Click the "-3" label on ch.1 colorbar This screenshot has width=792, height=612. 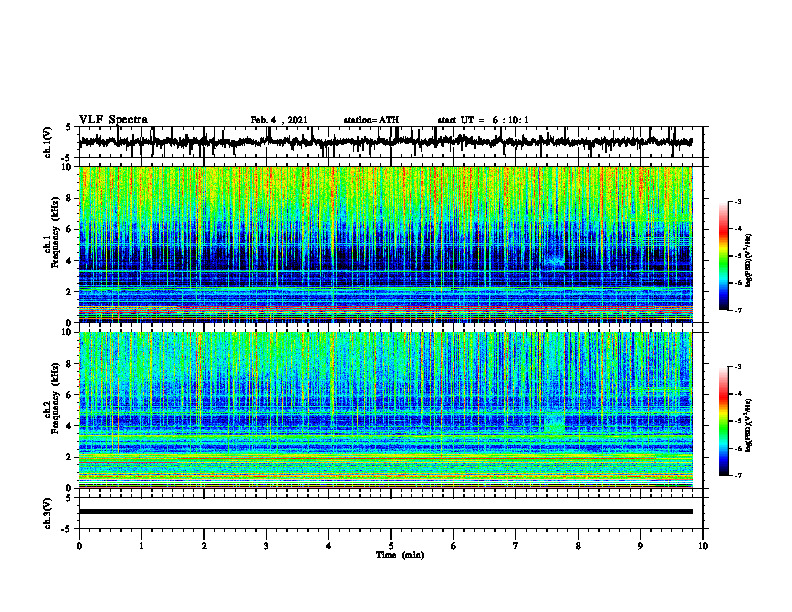click(738, 202)
